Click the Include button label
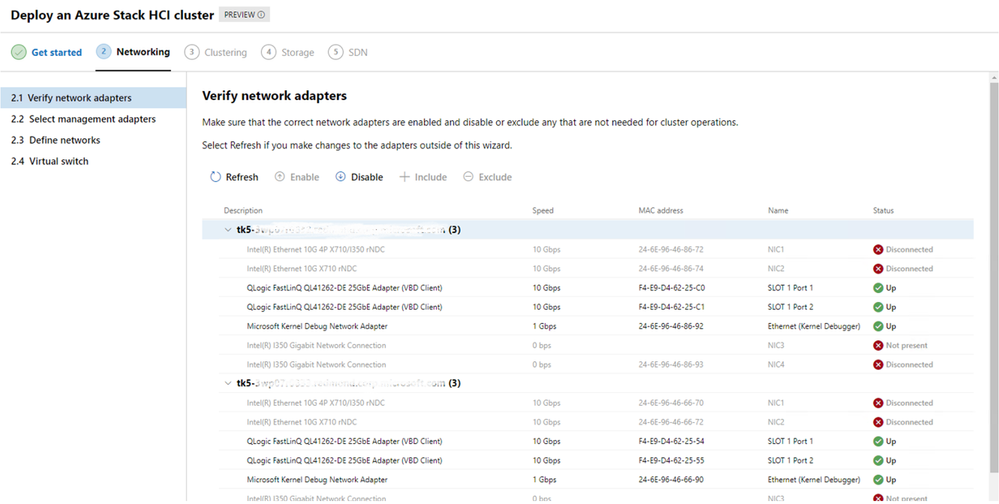The width and height of the screenshot is (999, 504). click(431, 177)
